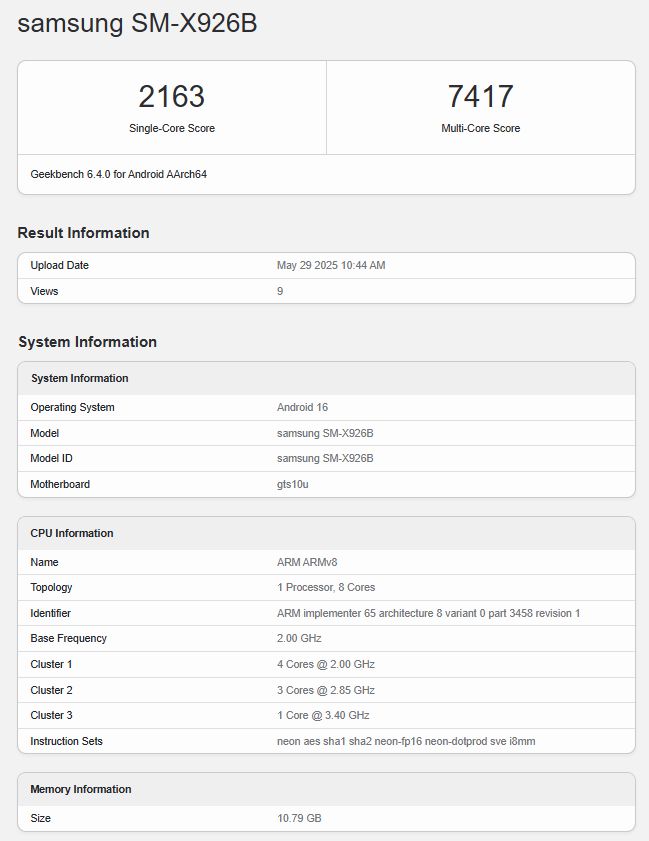Select the neon aes sha1 instruction sets list

click(x=406, y=741)
